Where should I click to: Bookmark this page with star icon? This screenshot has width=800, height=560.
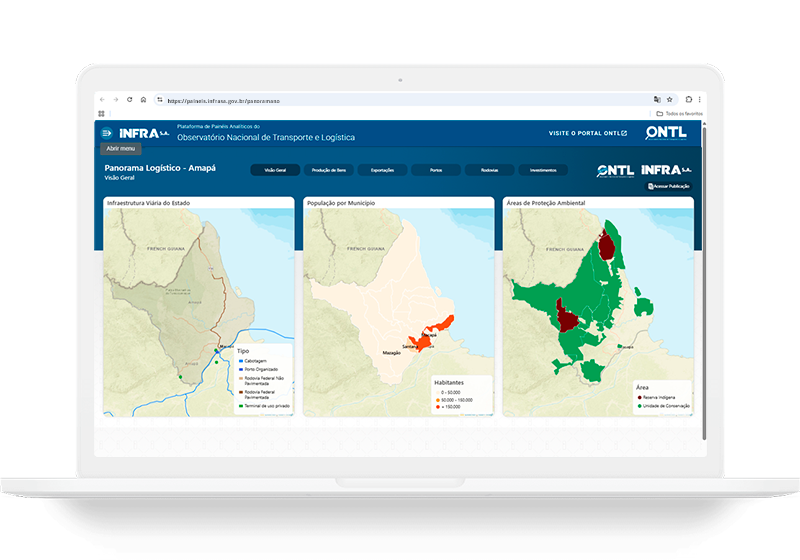(x=669, y=100)
